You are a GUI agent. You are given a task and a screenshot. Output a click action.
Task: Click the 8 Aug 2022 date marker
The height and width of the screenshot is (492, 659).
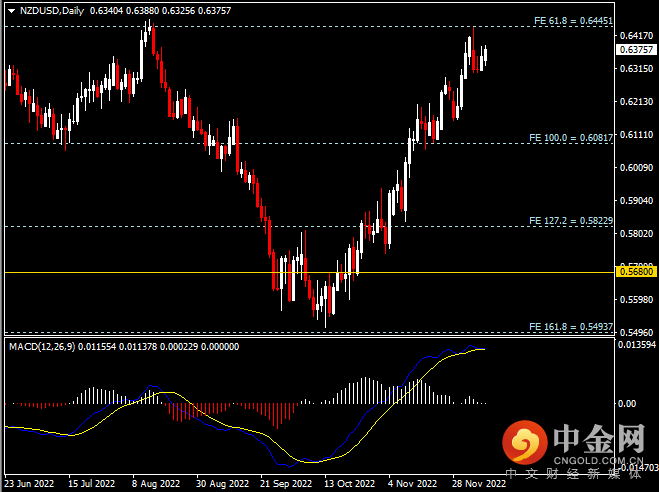pyautogui.click(x=157, y=481)
